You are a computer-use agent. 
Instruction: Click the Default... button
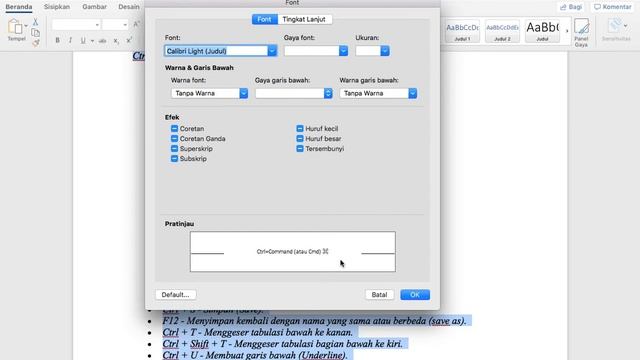pyautogui.click(x=176, y=295)
